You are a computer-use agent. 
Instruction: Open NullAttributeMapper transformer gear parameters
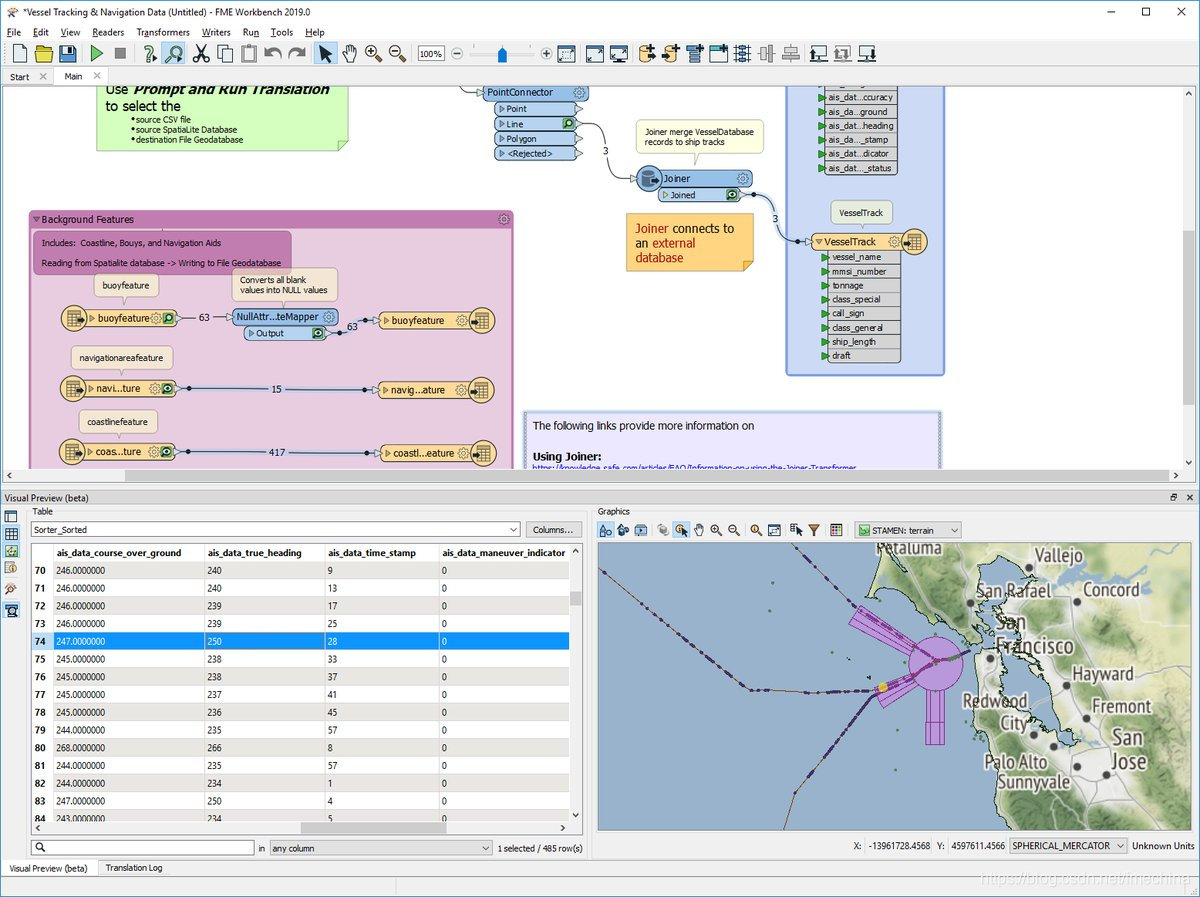click(x=328, y=317)
